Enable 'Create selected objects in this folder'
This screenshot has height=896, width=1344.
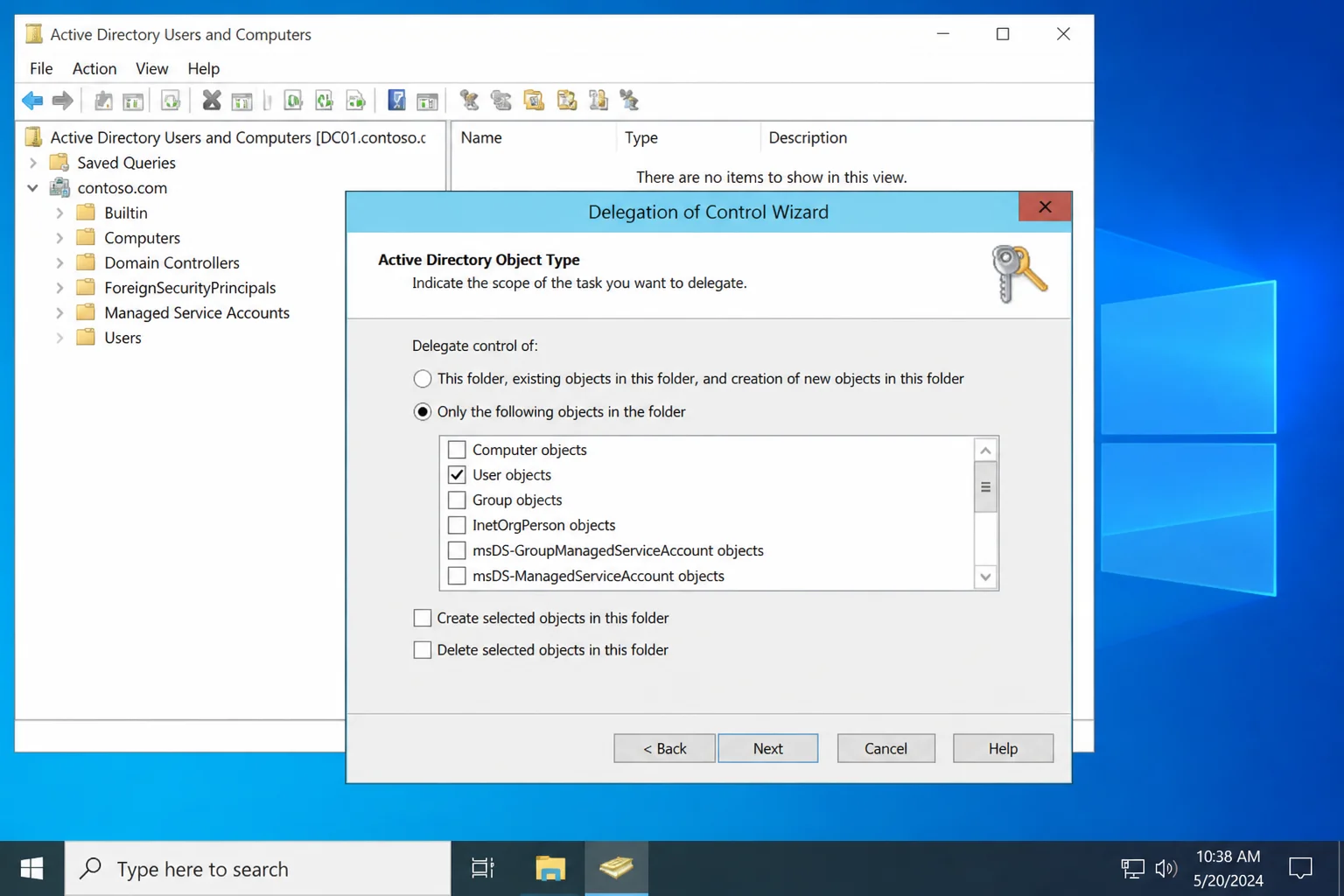[423, 618]
